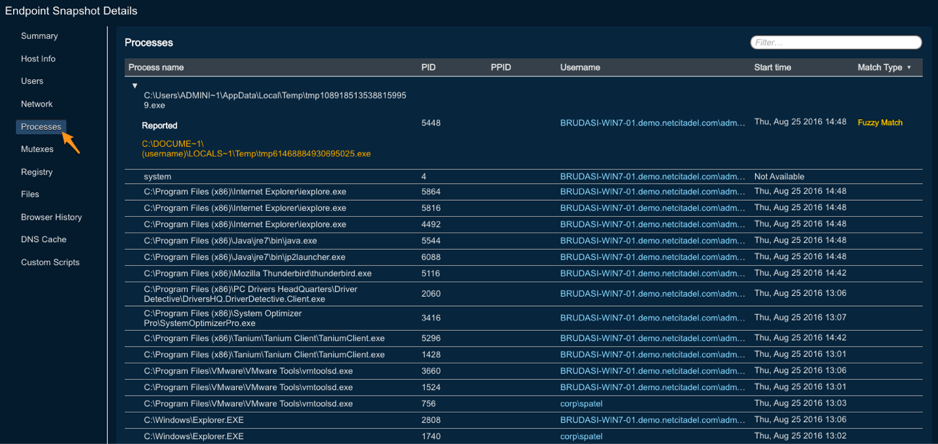
Task: Click the username link for system process
Action: [x=653, y=177]
